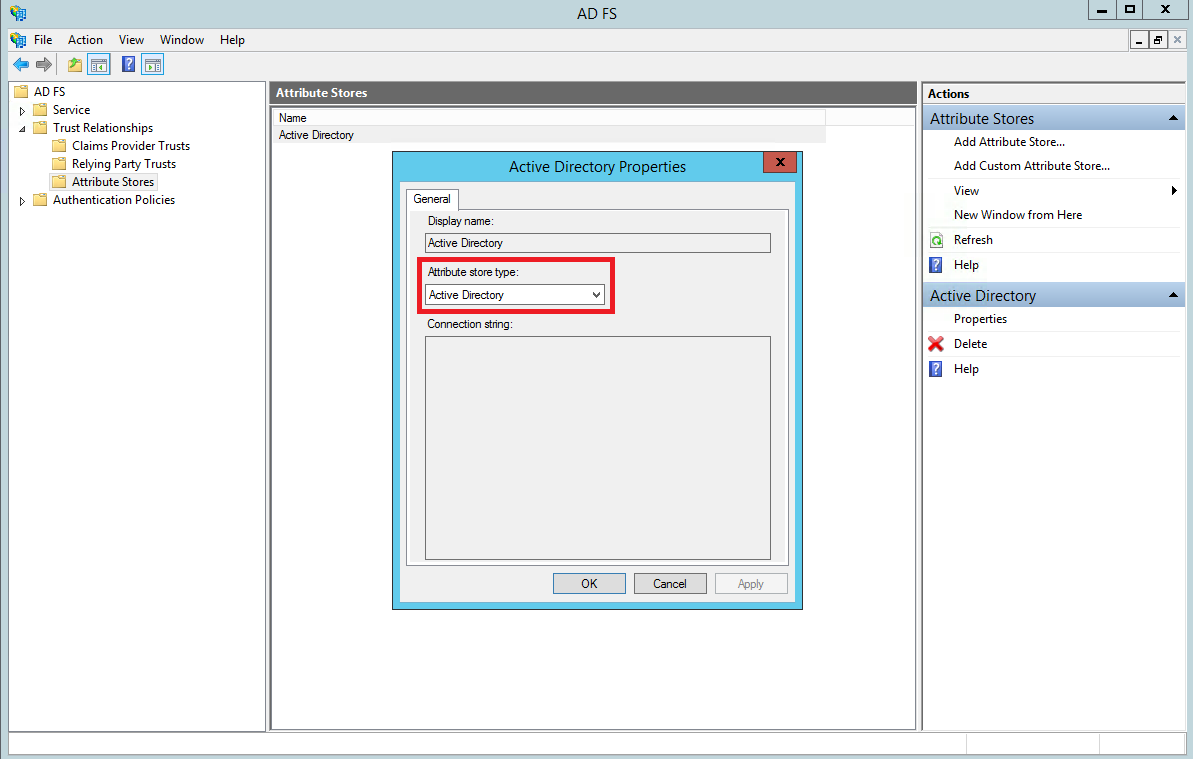The height and width of the screenshot is (759, 1193).
Task: Click the Up One Level folder icon
Action: click(x=75, y=65)
